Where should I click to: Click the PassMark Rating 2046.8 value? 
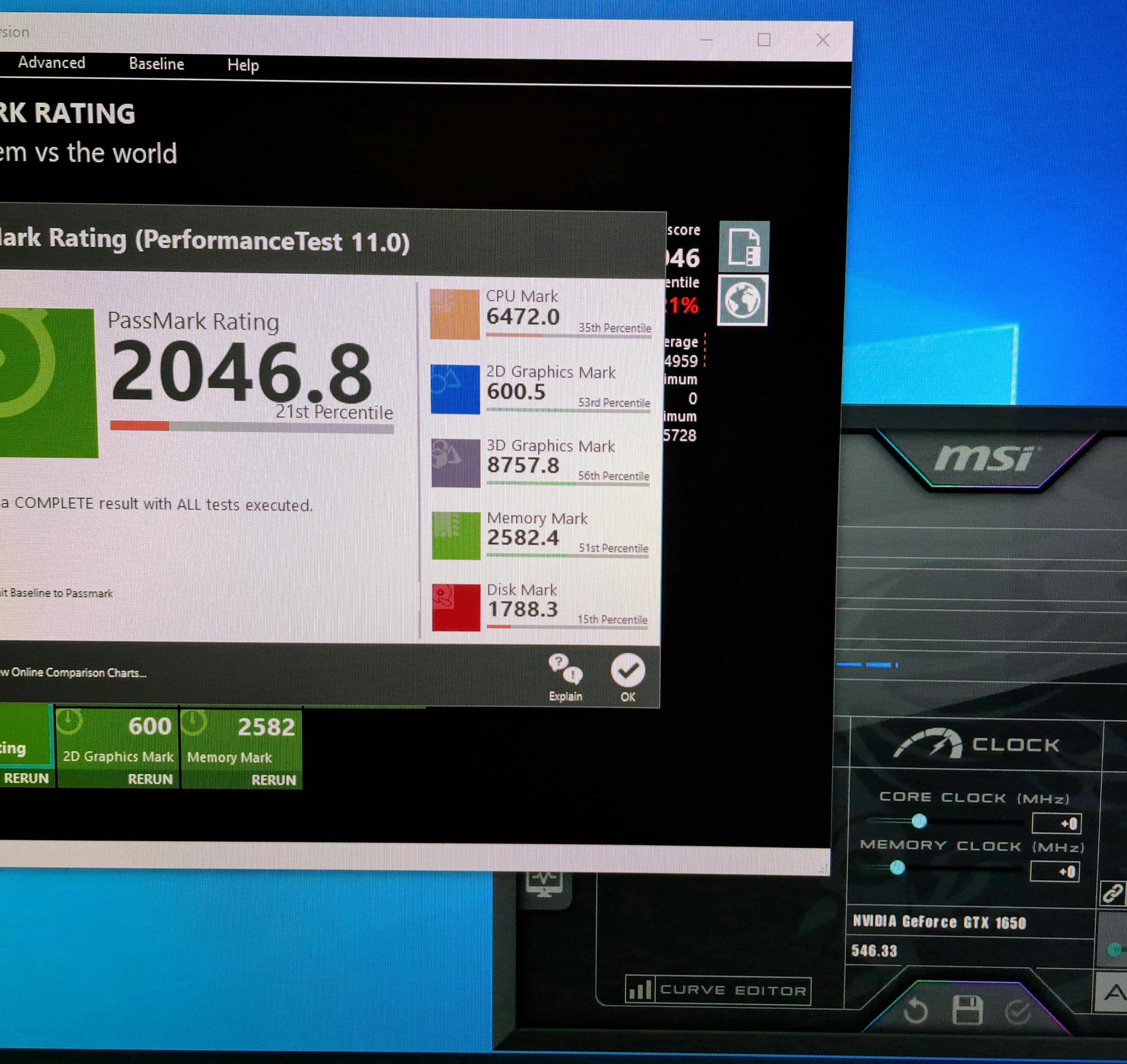coord(241,372)
